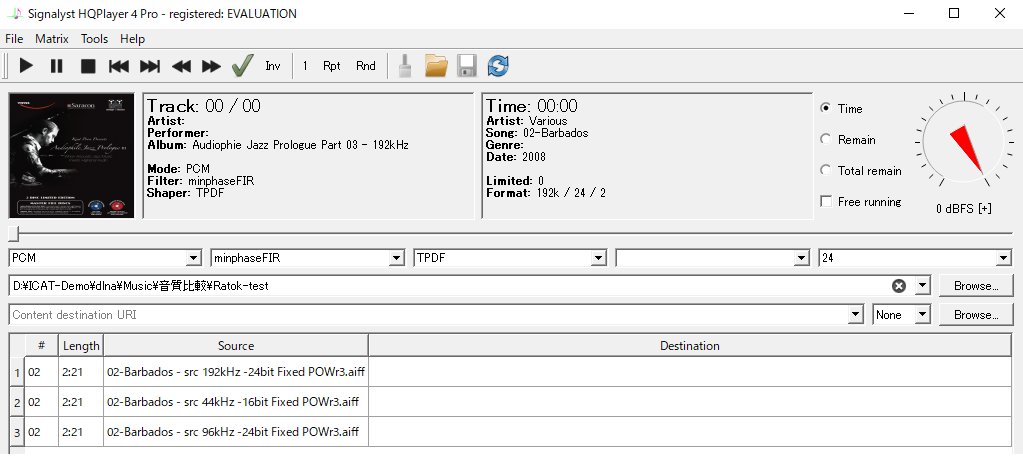
Task: Select the Total remain radio button
Action: point(826,171)
